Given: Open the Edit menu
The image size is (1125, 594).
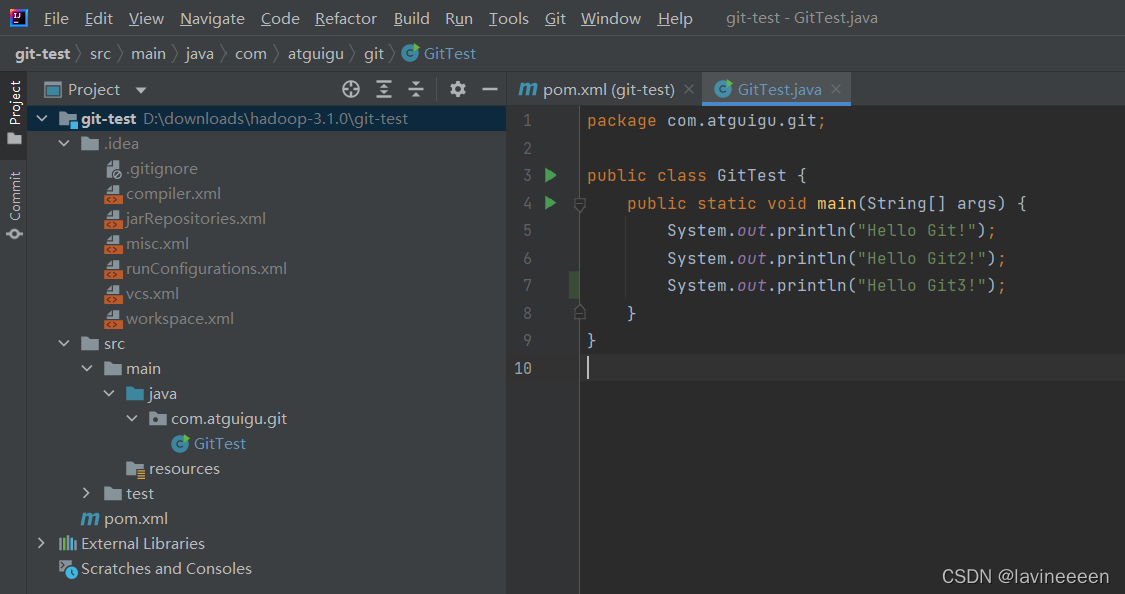Looking at the screenshot, I should (x=98, y=19).
